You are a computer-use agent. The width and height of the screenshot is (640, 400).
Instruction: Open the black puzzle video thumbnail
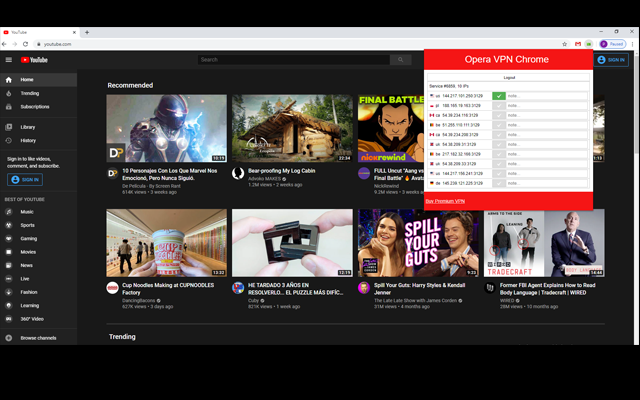(x=292, y=243)
